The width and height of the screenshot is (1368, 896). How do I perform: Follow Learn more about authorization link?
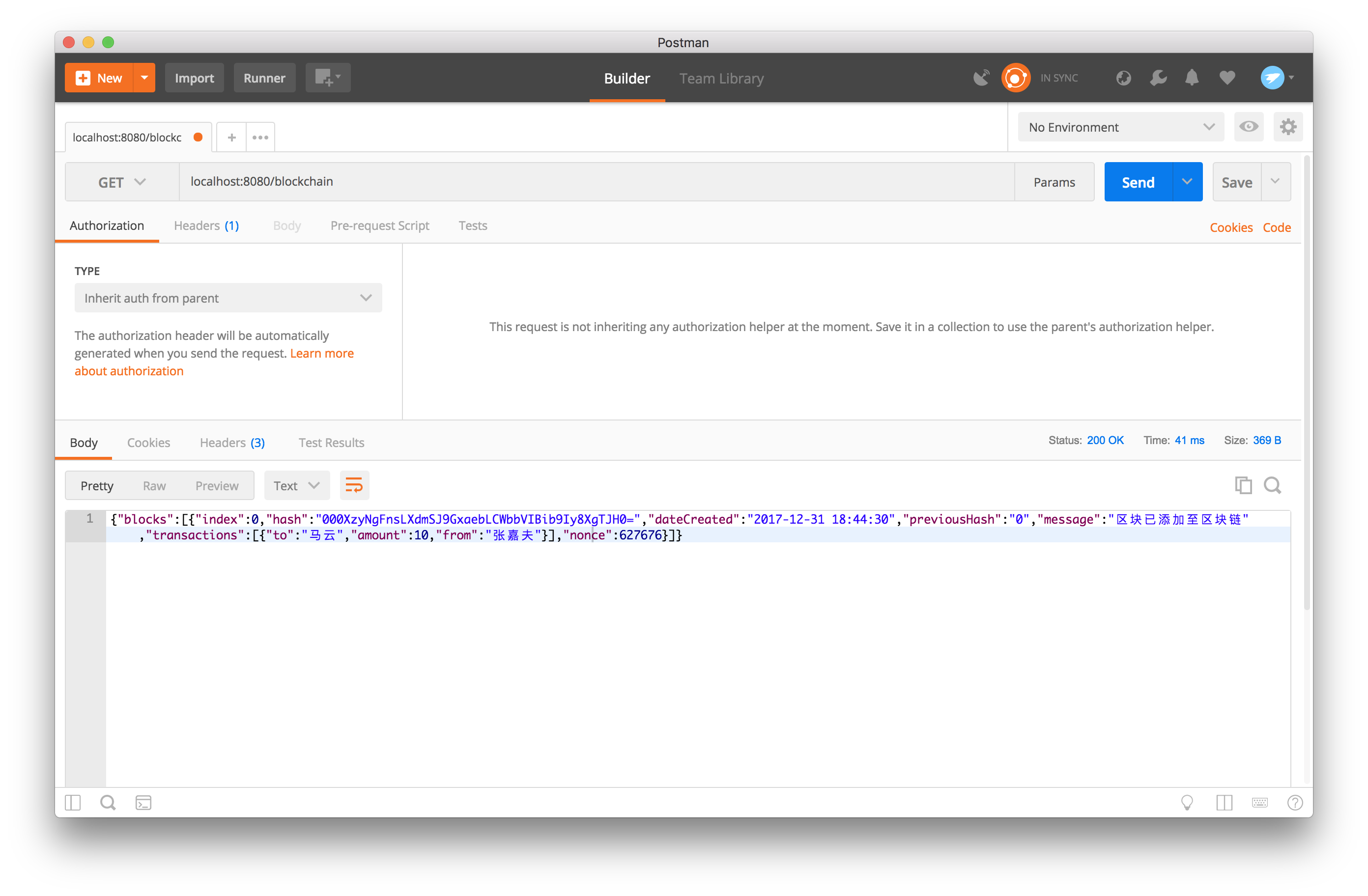coord(214,362)
